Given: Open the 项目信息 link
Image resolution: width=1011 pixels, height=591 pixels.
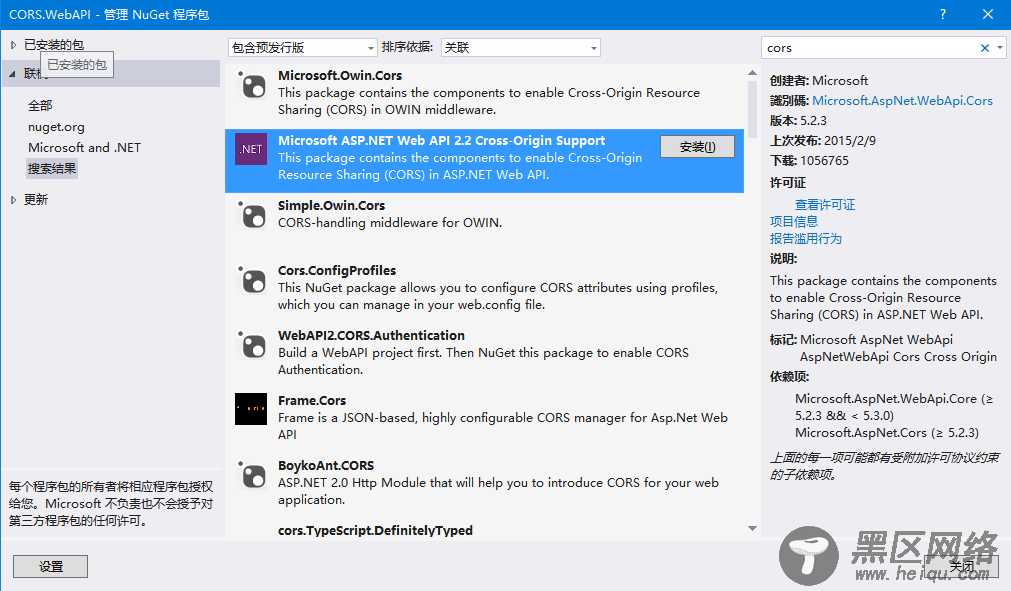Looking at the screenshot, I should (x=794, y=222).
